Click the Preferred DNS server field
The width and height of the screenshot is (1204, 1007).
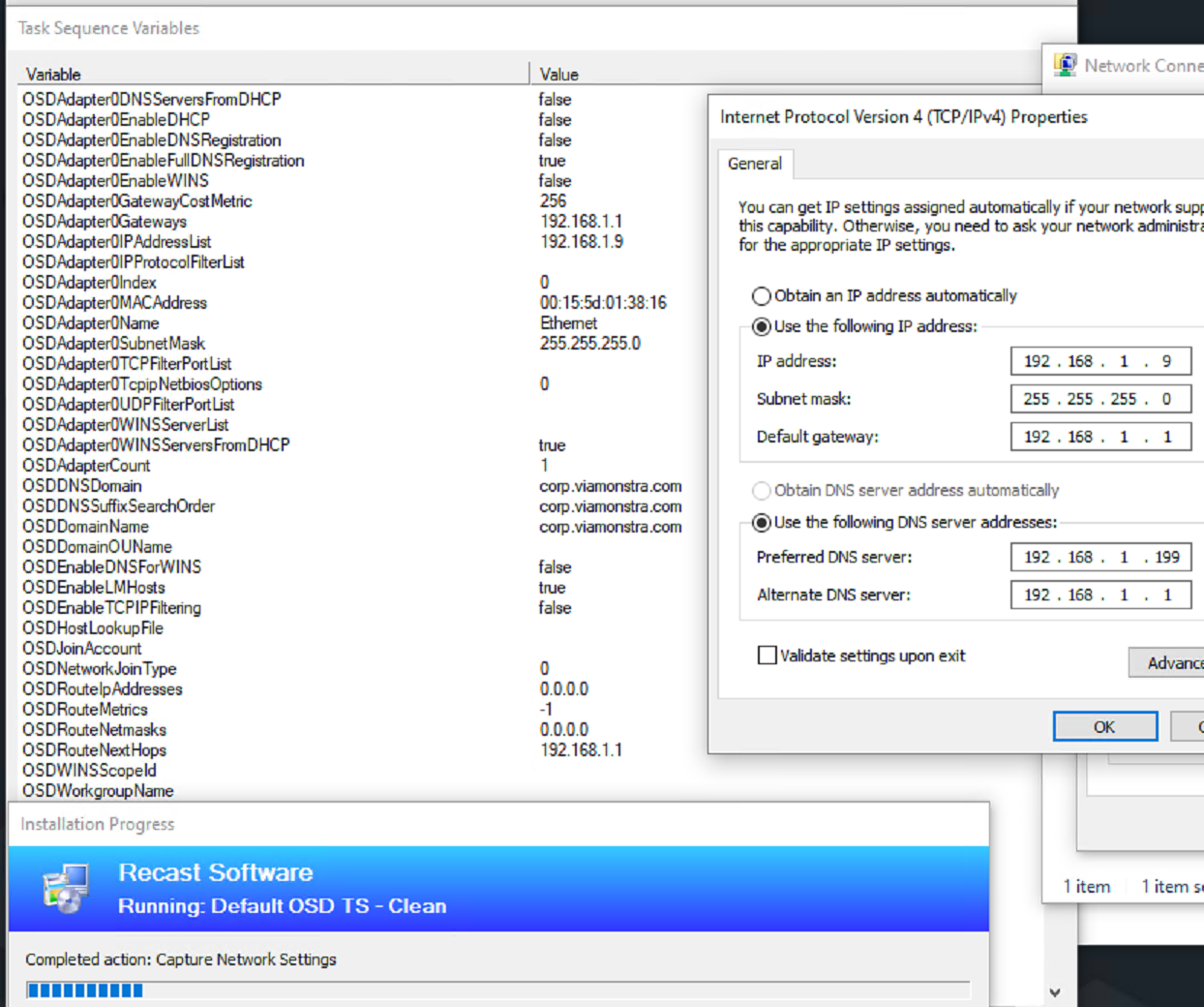click(1099, 558)
